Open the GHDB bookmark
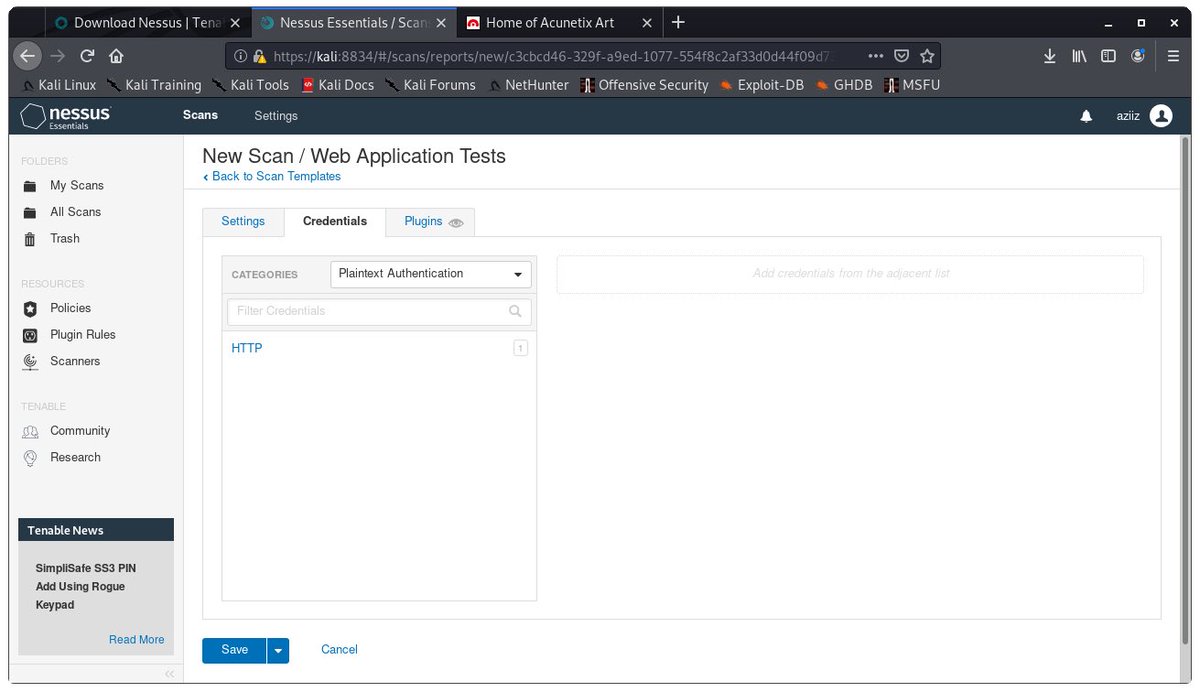The width and height of the screenshot is (1200, 692). tap(844, 85)
